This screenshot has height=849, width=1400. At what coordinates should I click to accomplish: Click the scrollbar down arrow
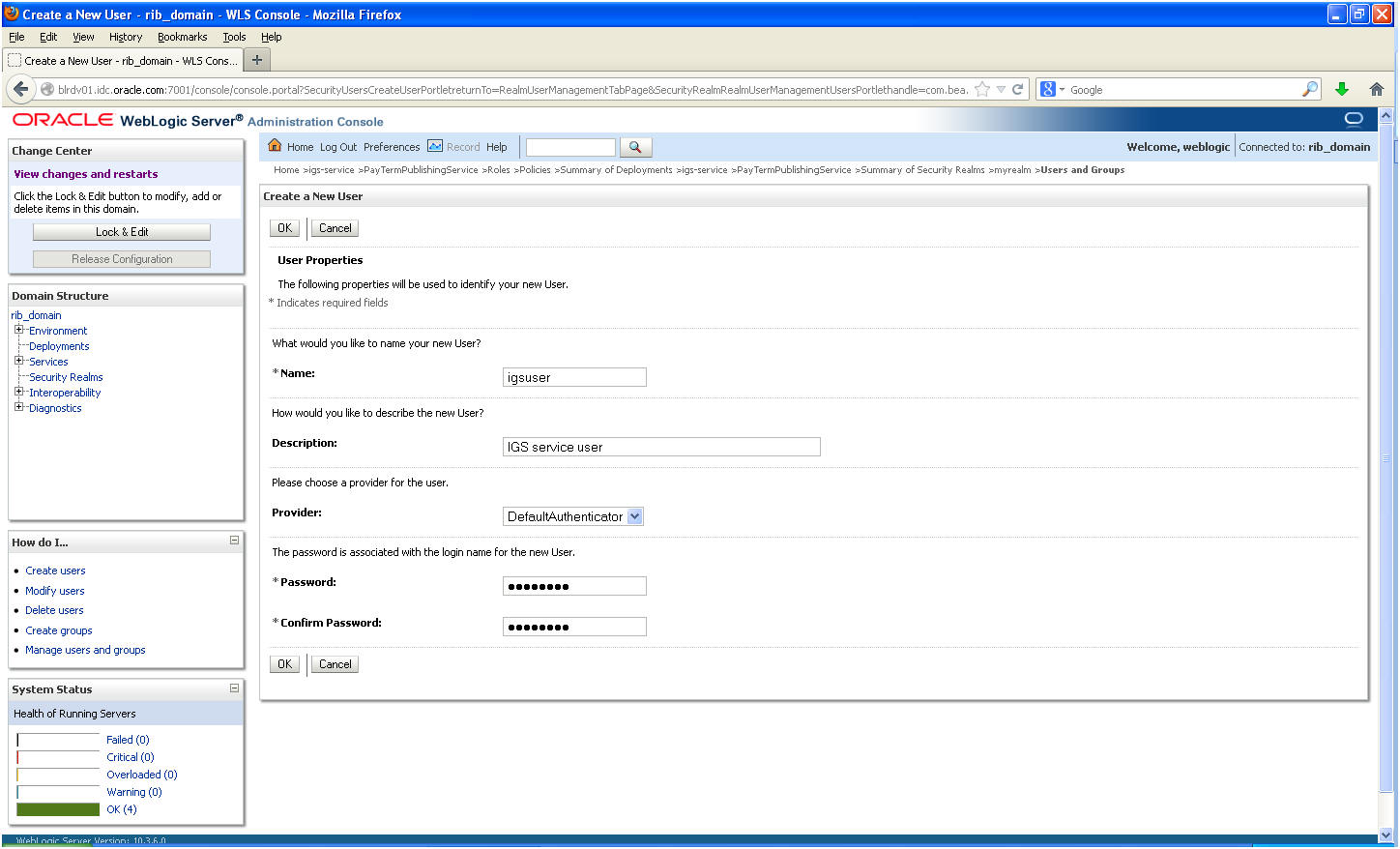(x=1385, y=834)
